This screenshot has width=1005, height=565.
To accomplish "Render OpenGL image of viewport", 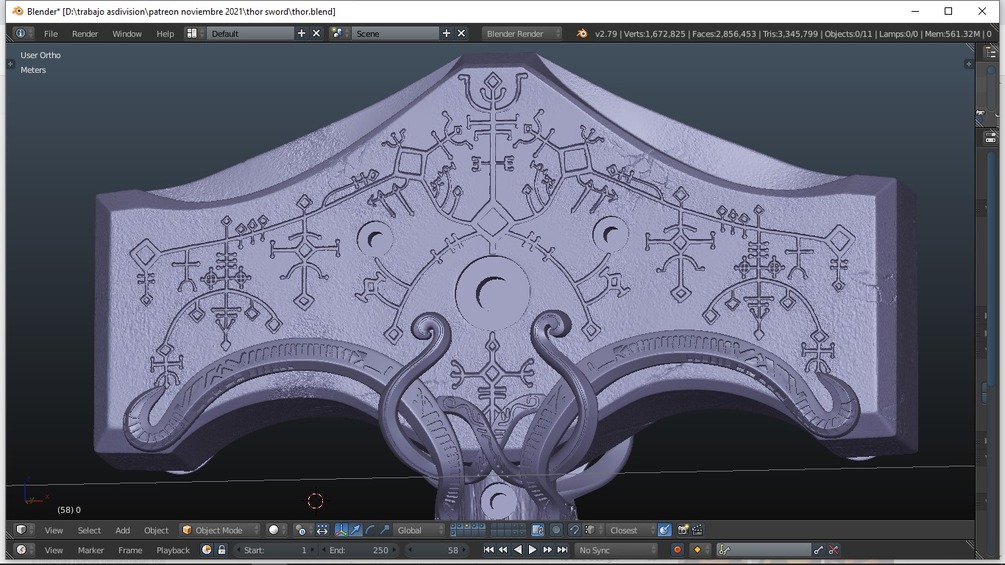I will tap(683, 530).
